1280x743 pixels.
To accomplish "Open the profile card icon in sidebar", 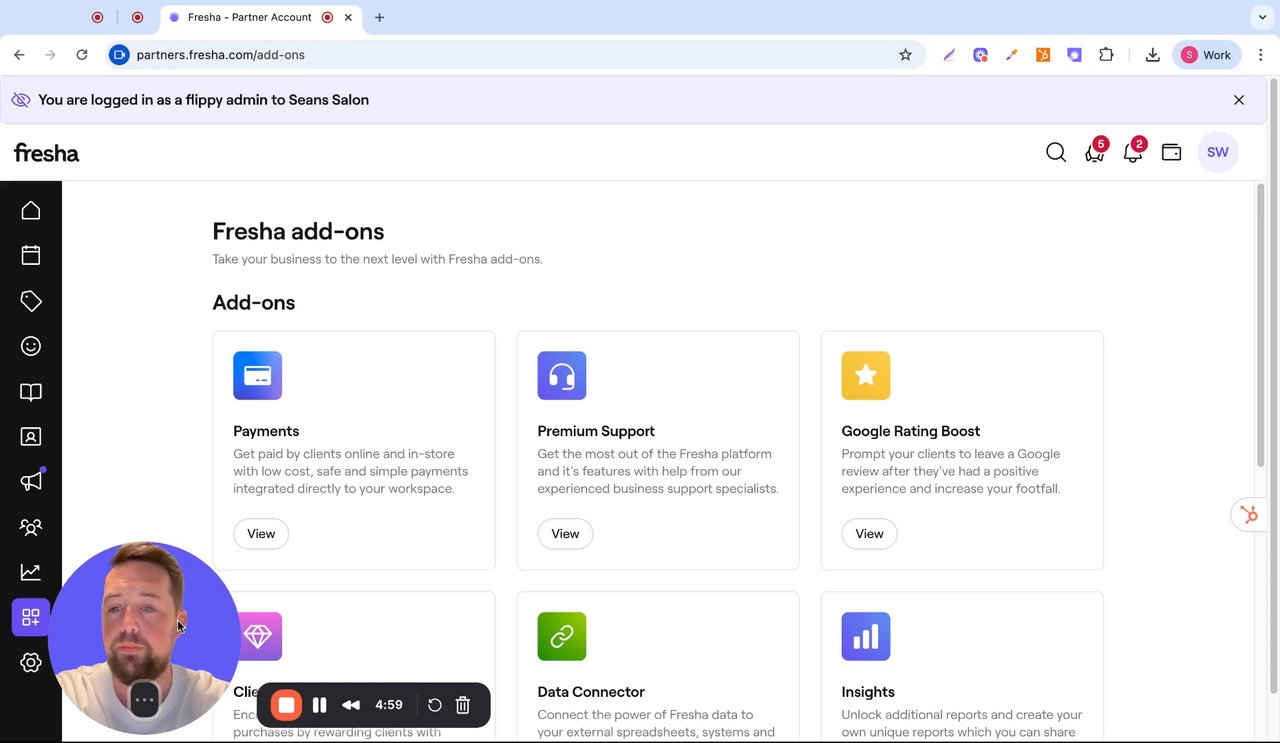I will point(31,437).
